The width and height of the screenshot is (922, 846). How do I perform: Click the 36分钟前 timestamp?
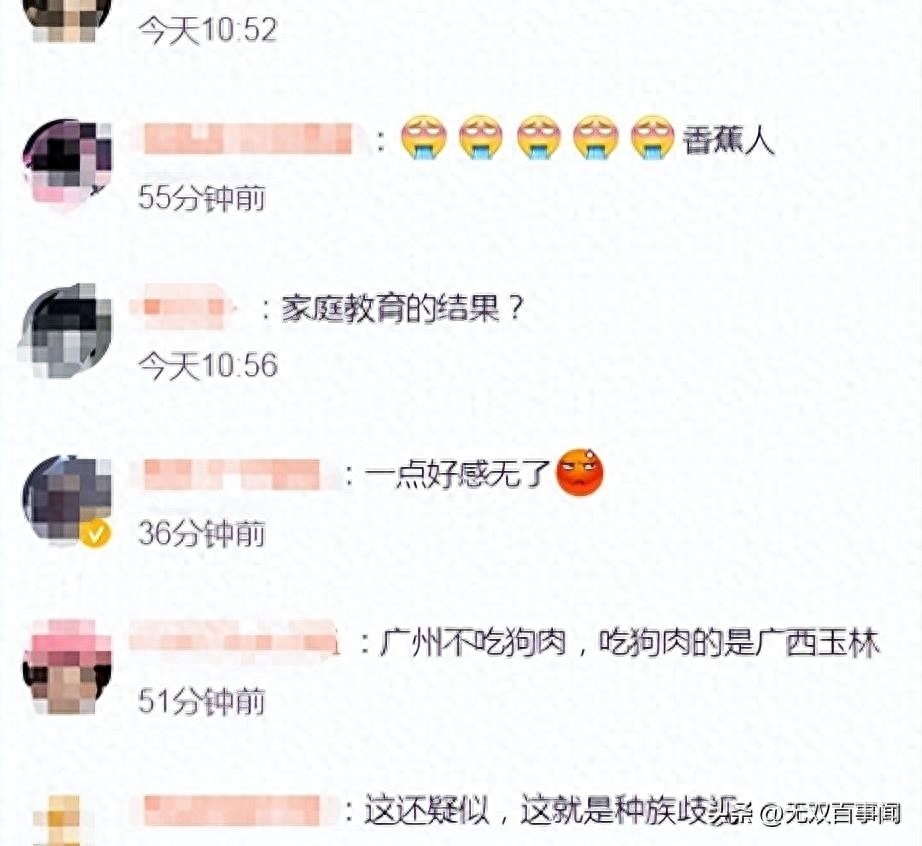point(202,533)
